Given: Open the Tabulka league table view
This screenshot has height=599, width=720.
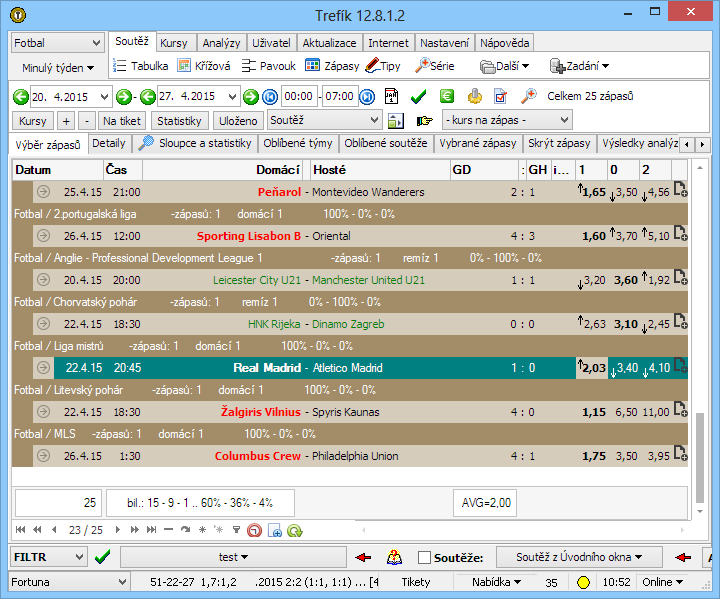Looking at the screenshot, I should click(x=141, y=66).
